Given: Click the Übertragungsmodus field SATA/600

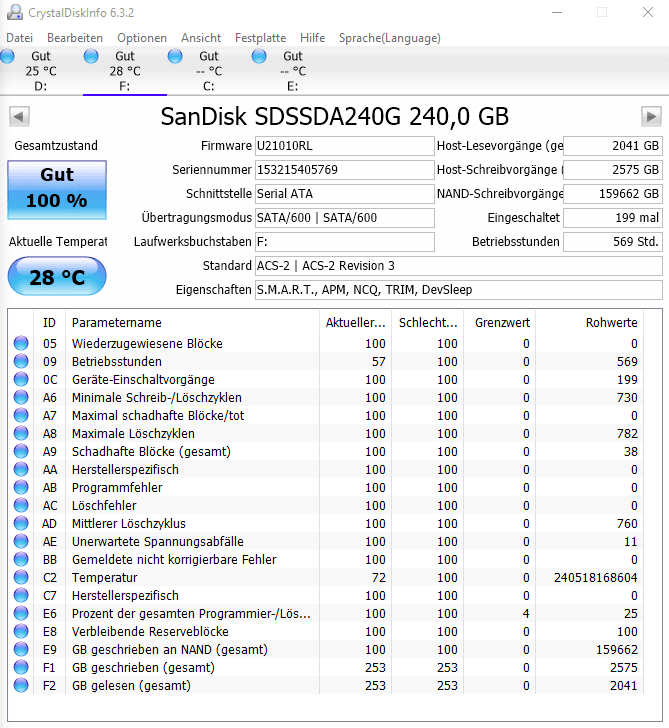Looking at the screenshot, I should pos(344,218).
